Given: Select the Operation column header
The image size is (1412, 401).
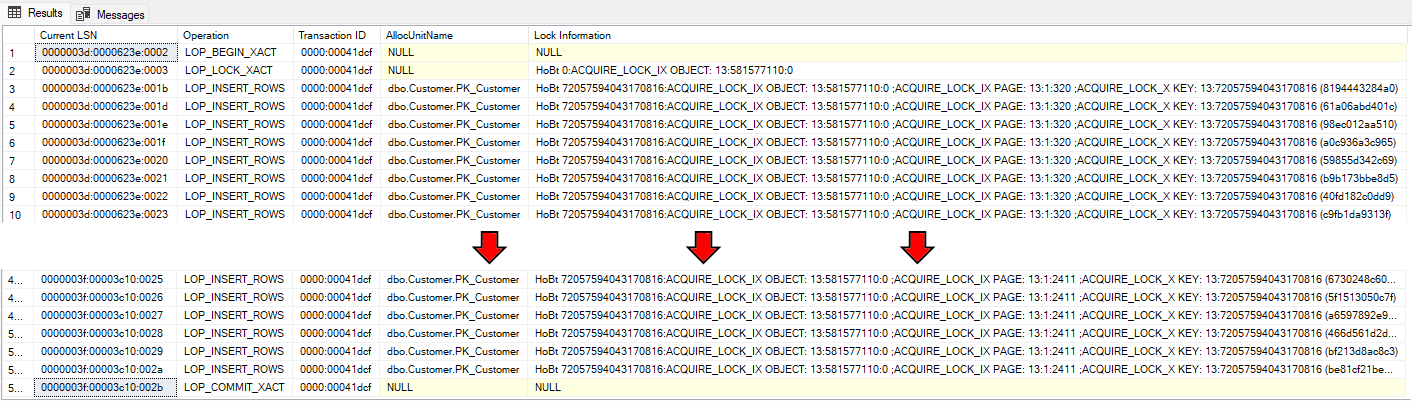Looking at the screenshot, I should (237, 35).
